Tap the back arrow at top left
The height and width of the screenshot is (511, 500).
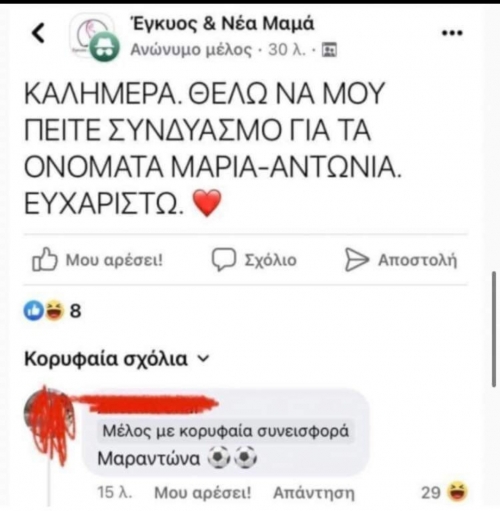coord(38,33)
